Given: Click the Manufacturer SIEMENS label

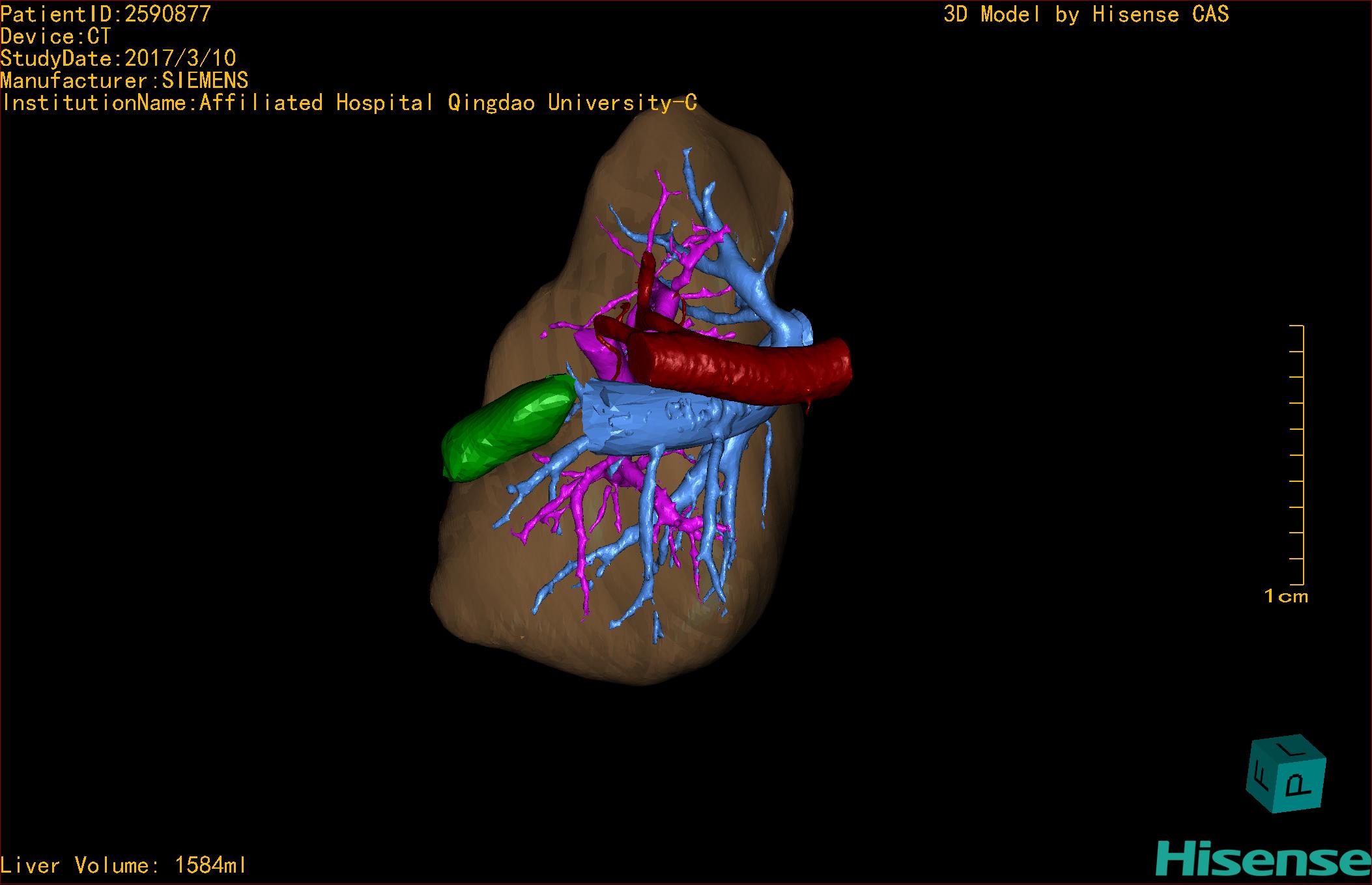Looking at the screenshot, I should (x=124, y=81).
